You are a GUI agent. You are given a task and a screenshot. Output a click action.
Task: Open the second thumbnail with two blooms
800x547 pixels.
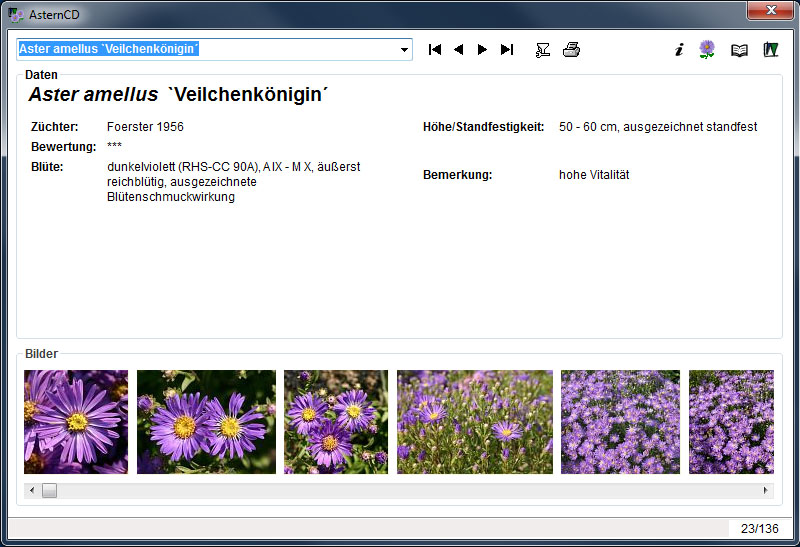point(206,422)
